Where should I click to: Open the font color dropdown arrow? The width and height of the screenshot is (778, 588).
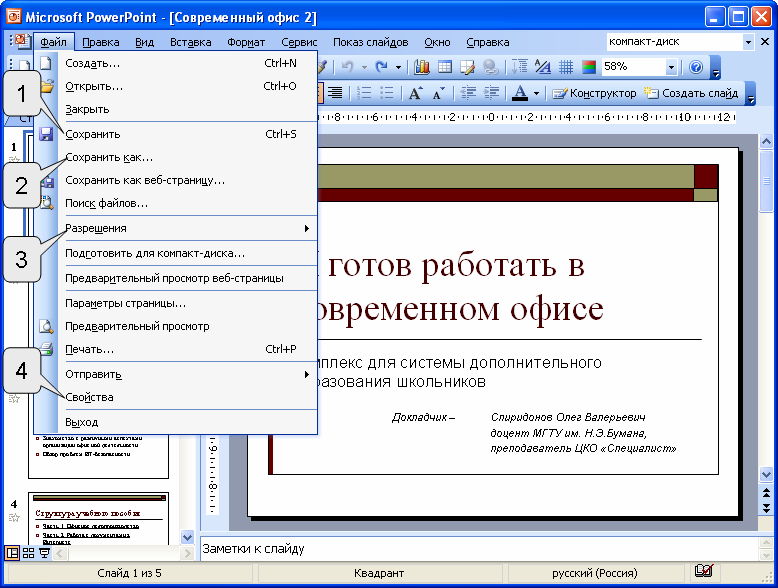[x=536, y=93]
